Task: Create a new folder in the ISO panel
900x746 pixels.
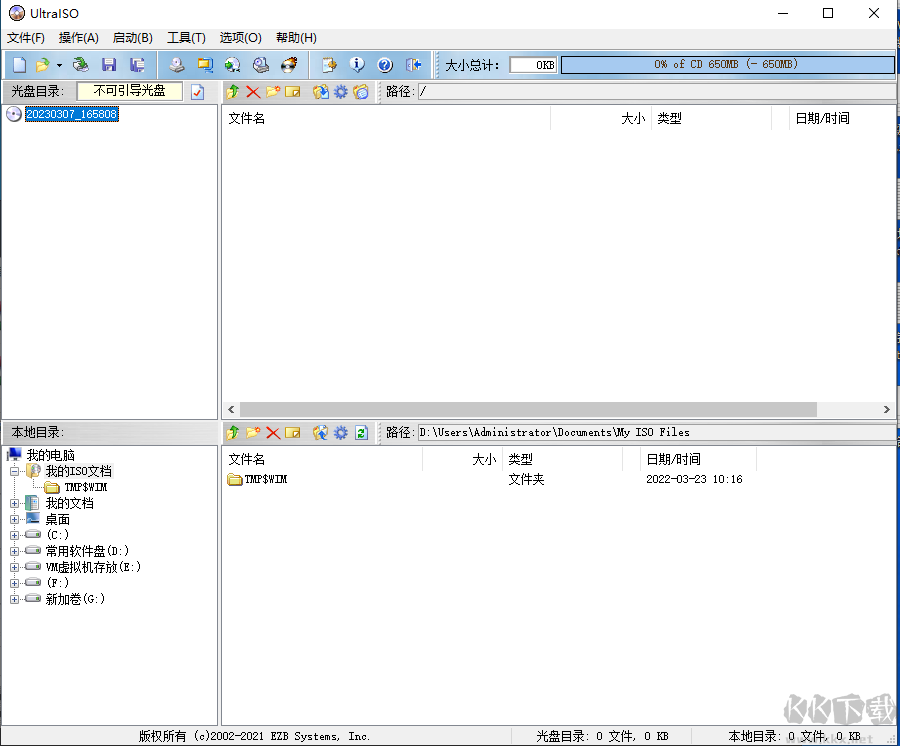Action: pyautogui.click(x=272, y=91)
